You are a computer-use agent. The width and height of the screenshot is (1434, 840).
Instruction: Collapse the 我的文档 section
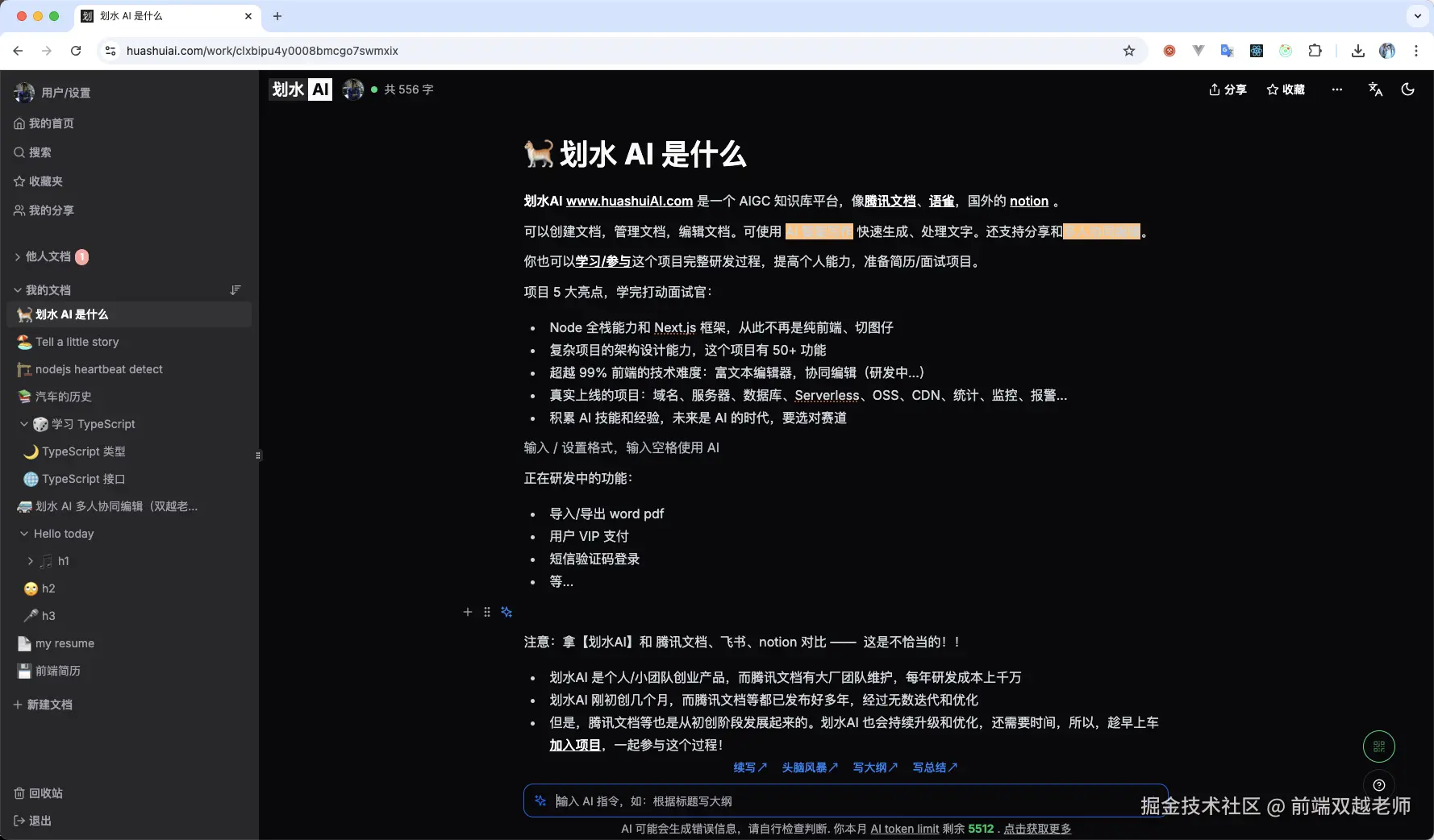17,290
